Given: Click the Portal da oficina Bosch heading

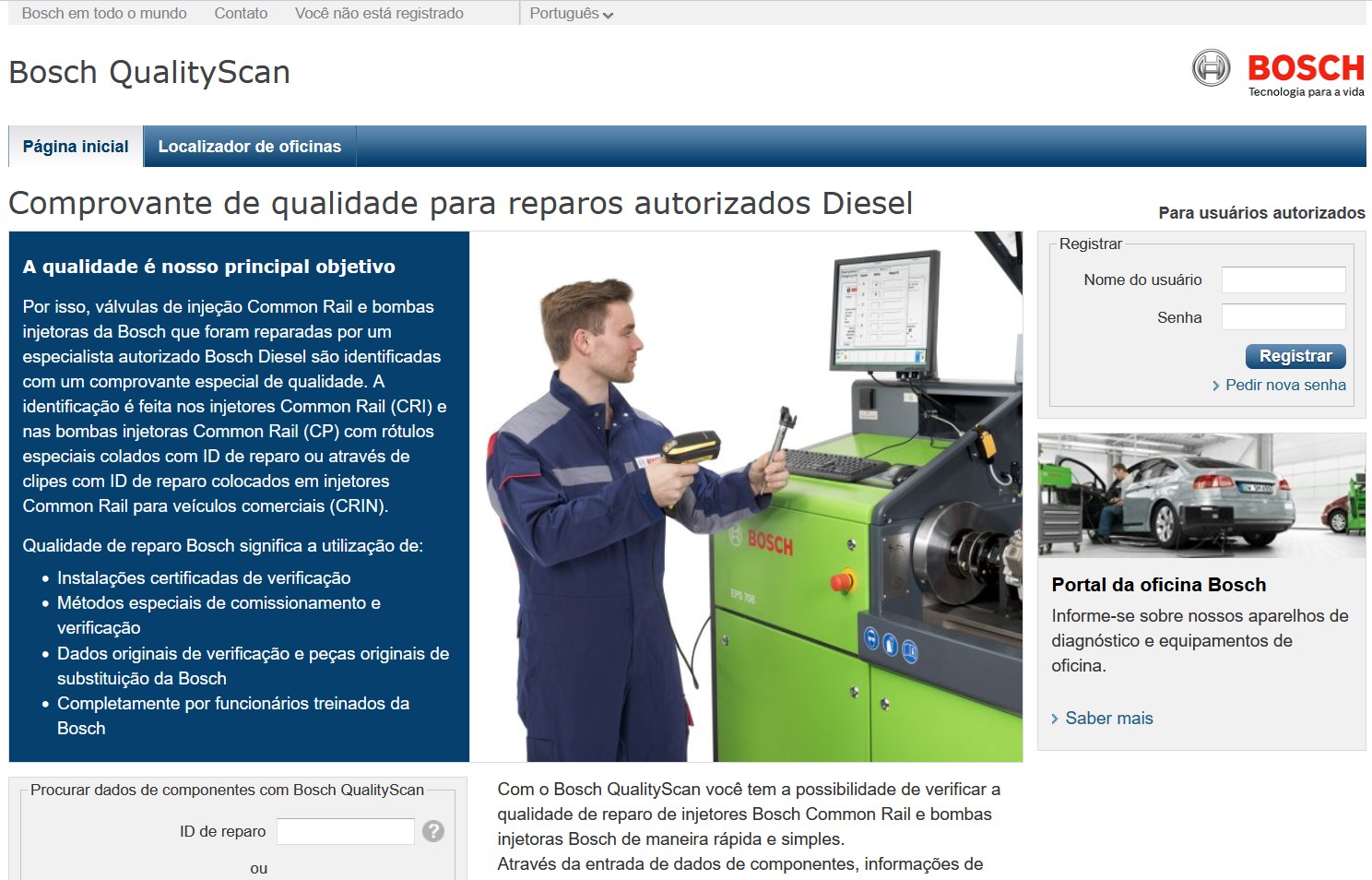Looking at the screenshot, I should coord(1158,585).
